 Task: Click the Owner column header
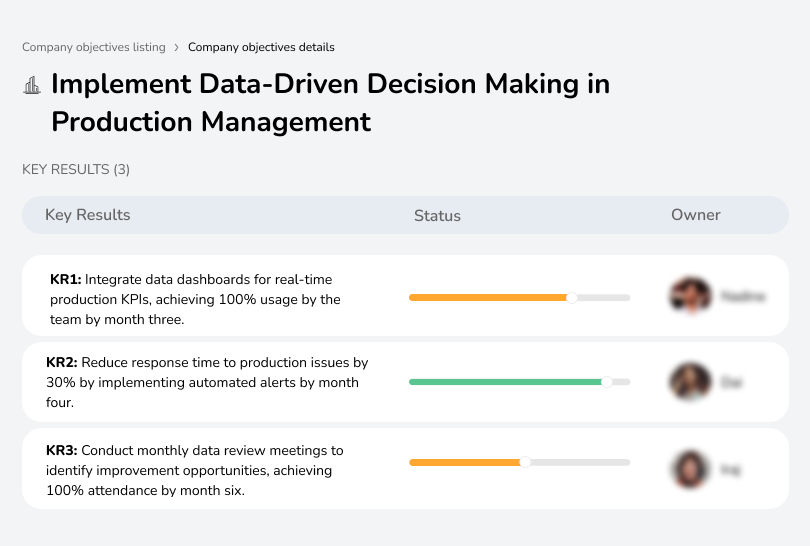[695, 215]
